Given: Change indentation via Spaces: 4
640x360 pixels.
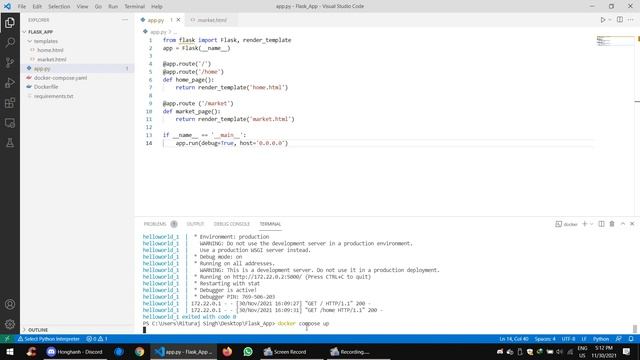Looking at the screenshot, I should coord(545,339).
